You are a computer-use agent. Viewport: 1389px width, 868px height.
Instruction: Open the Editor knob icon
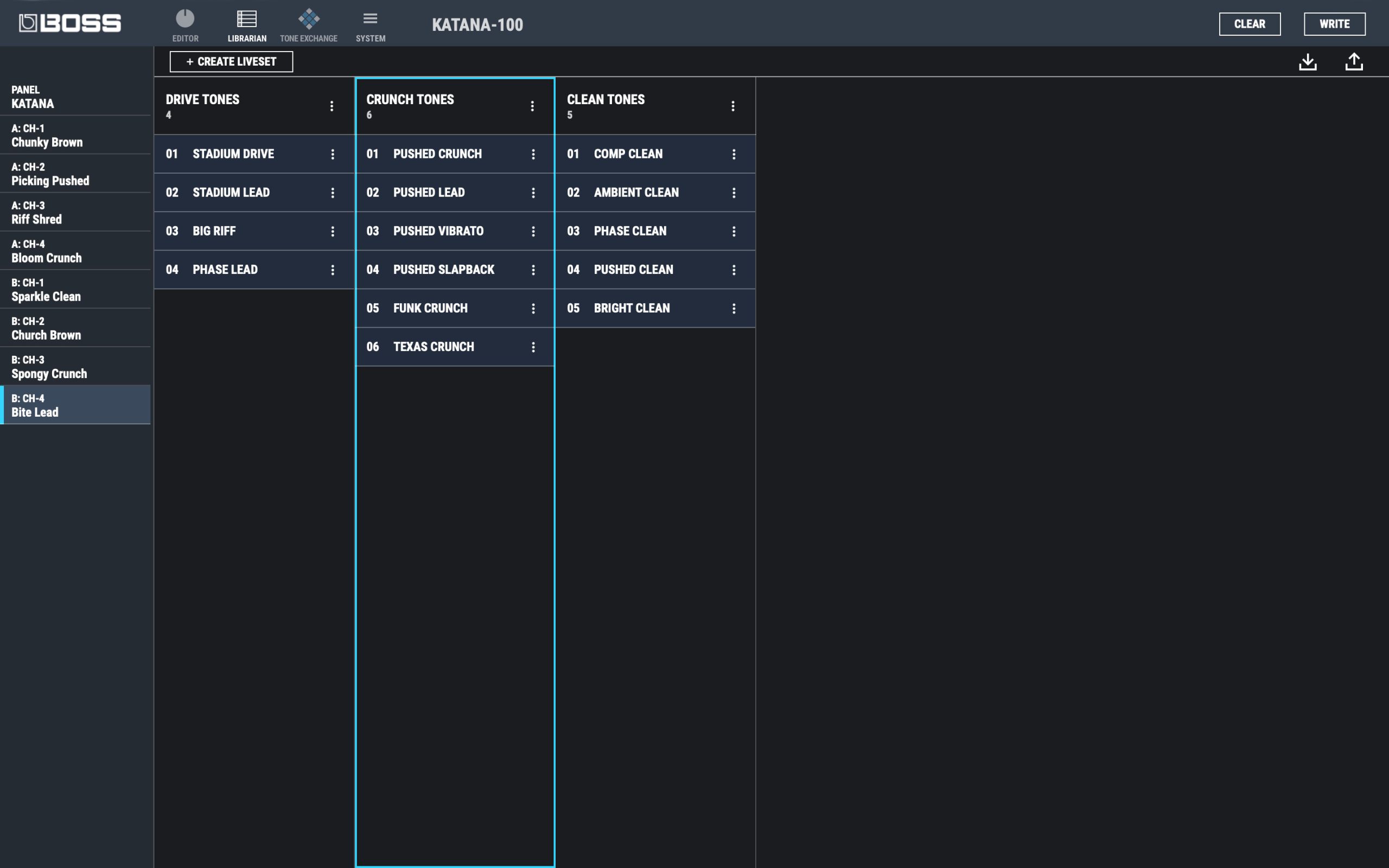click(x=185, y=19)
